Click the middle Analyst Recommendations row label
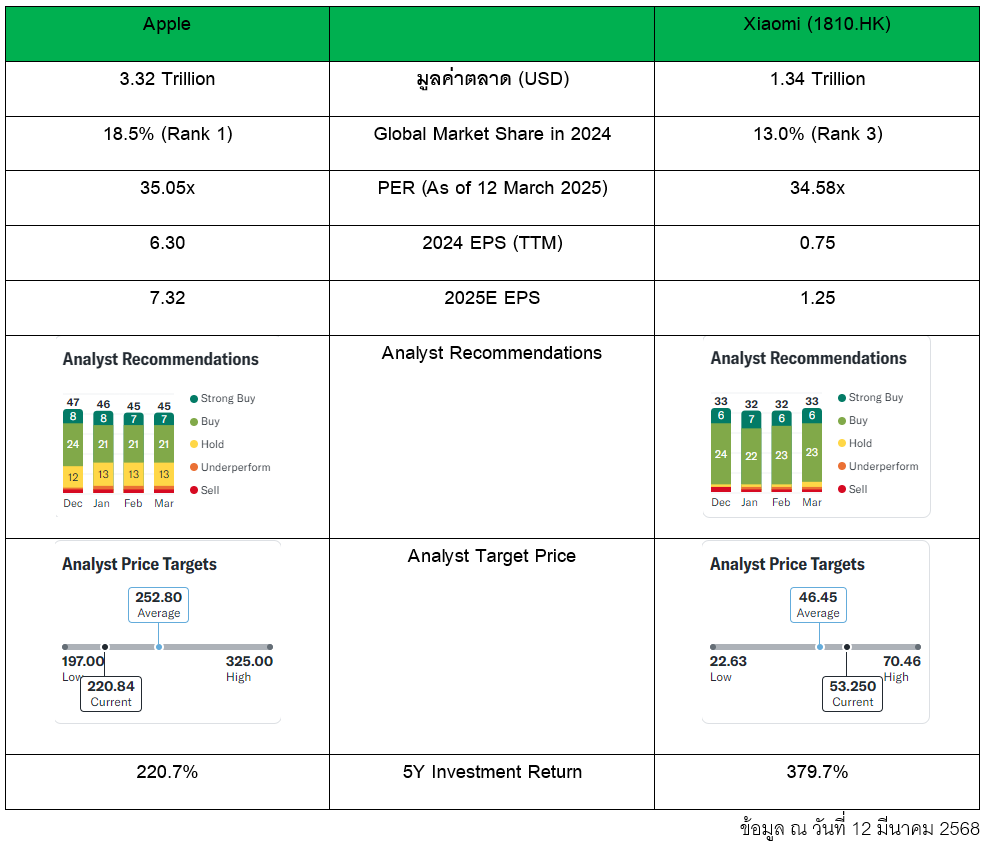This screenshot has width=984, height=841. click(492, 353)
